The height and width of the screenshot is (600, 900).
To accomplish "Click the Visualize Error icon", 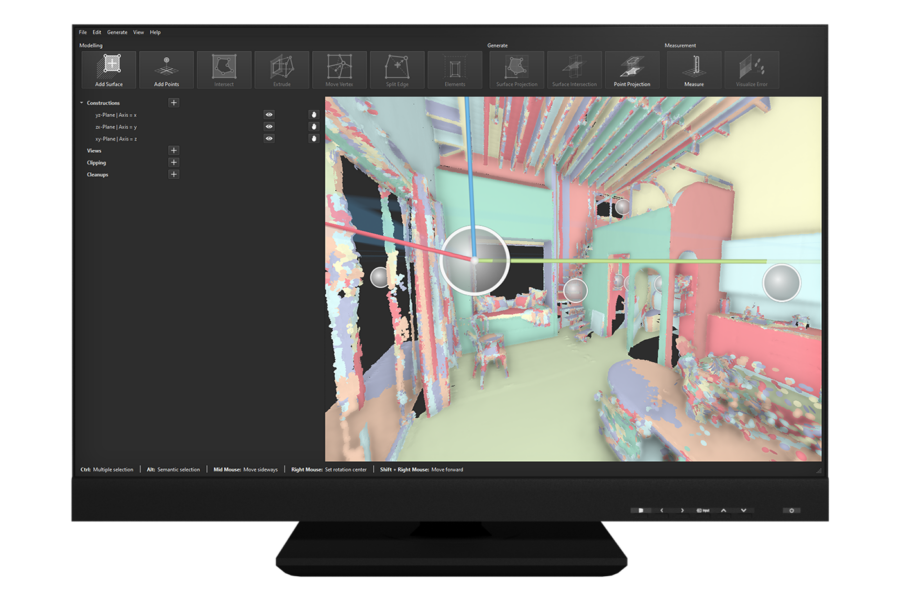I will (751, 70).
